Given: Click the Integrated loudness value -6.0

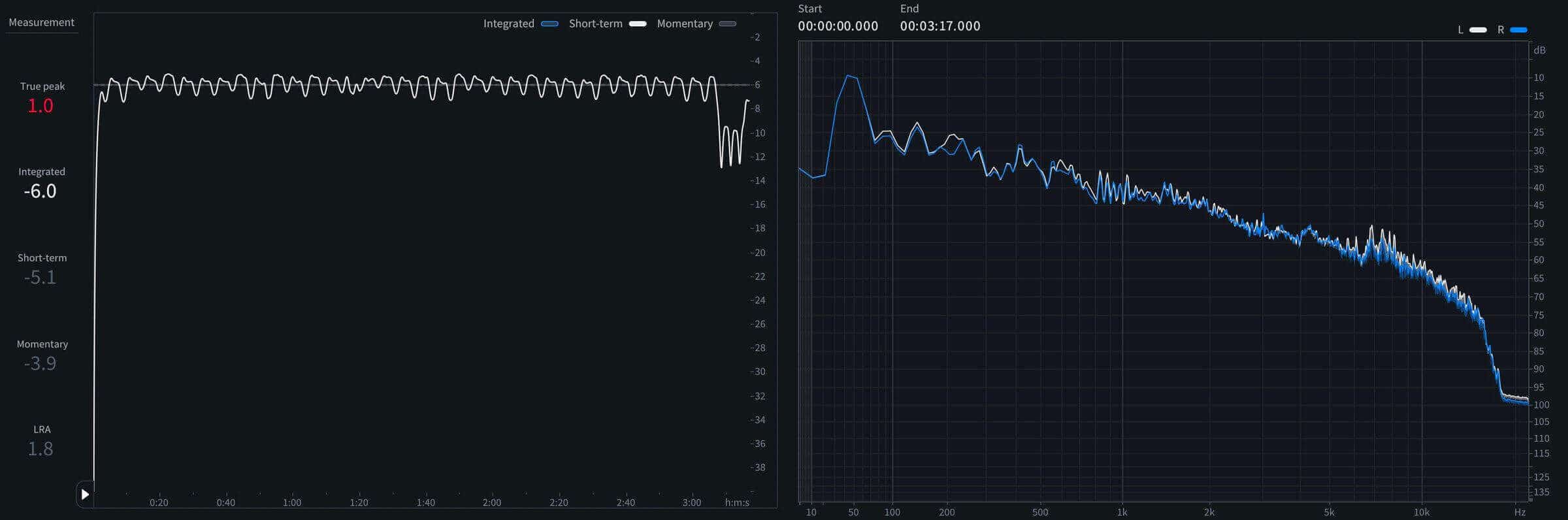Looking at the screenshot, I should coord(40,191).
